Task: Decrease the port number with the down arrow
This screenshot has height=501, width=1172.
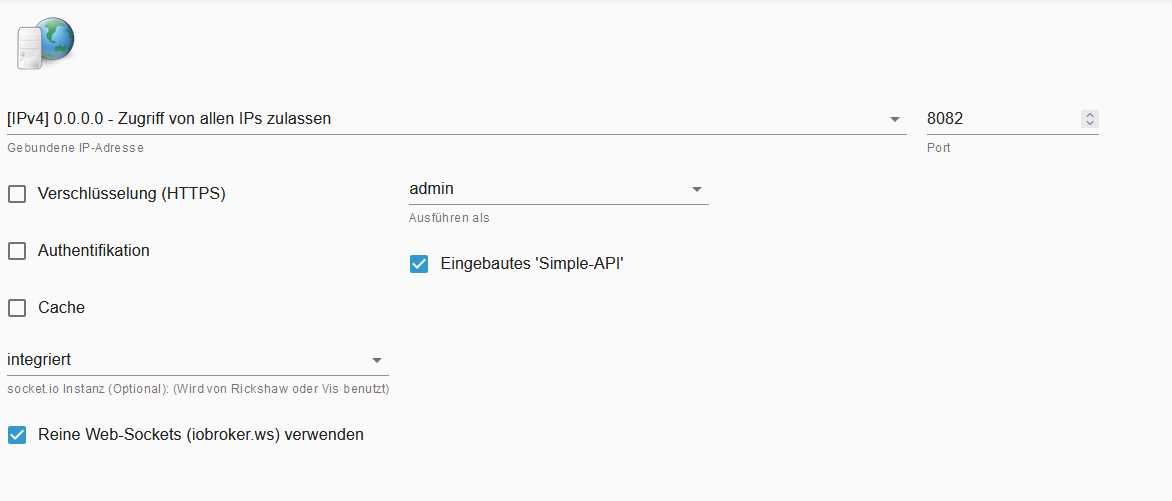Action: pyautogui.click(x=1090, y=123)
